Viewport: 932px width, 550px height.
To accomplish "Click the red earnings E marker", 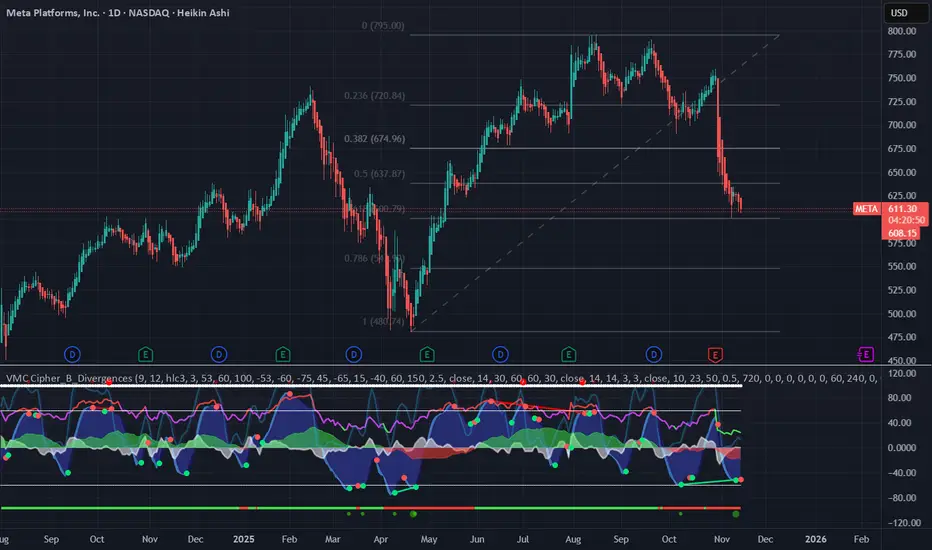I will pyautogui.click(x=715, y=355).
